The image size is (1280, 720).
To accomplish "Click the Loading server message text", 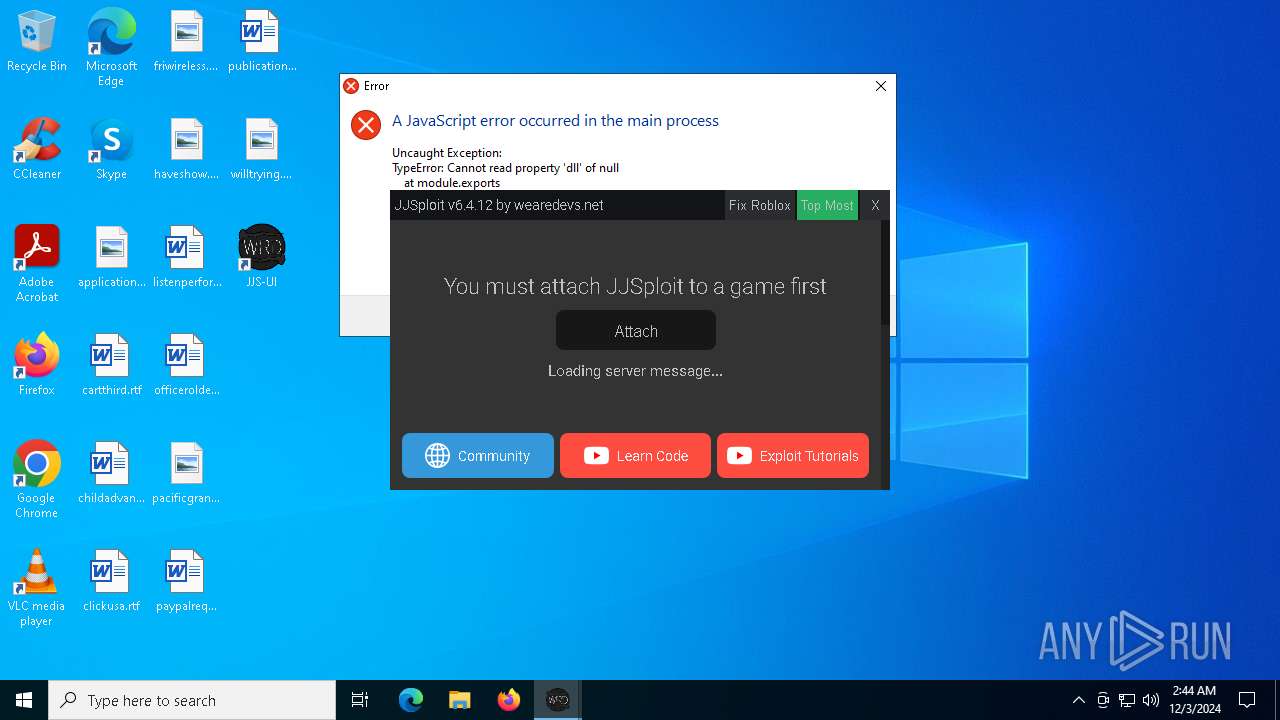I will point(635,371).
